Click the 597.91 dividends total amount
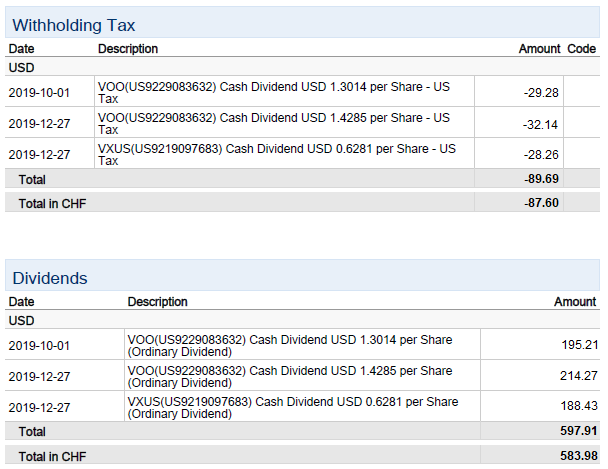The image size is (608, 469). point(579,431)
